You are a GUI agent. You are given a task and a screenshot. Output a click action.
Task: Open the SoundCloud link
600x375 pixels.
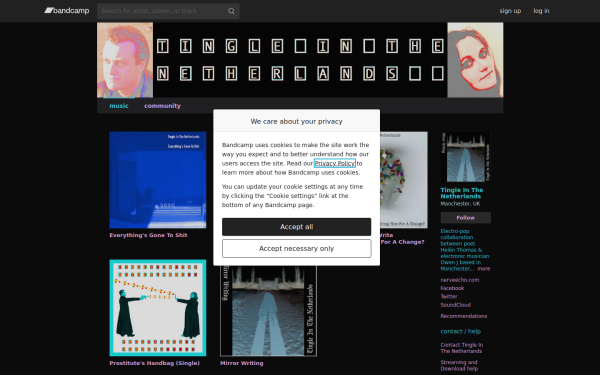pyautogui.click(x=455, y=305)
